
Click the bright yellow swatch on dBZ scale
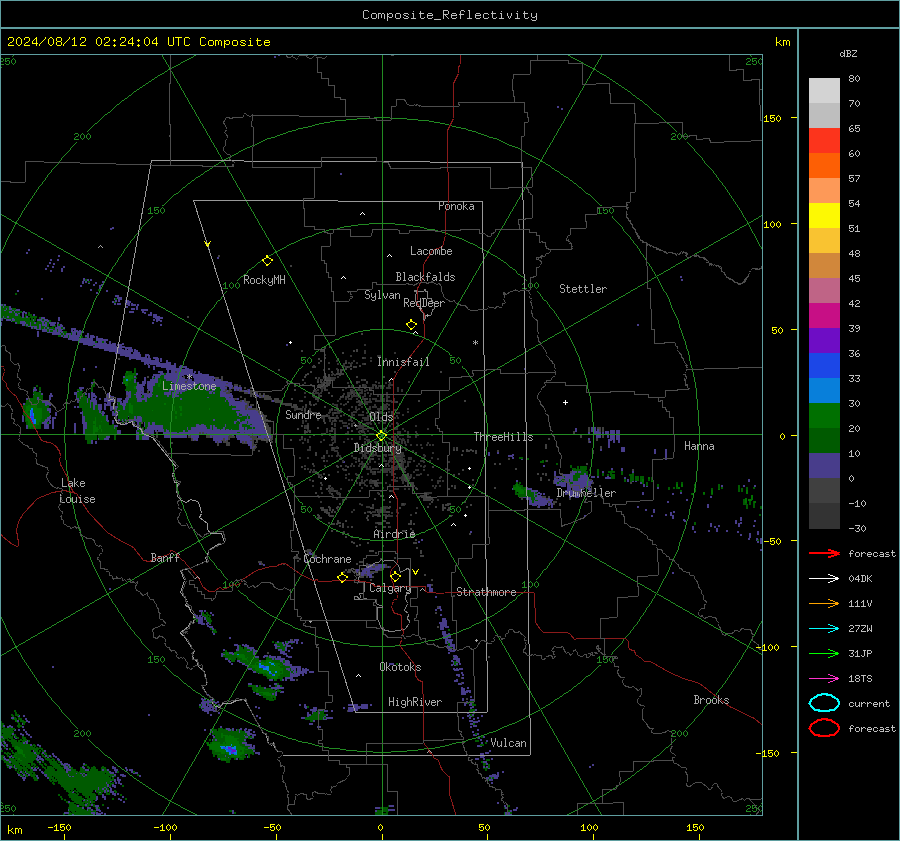tap(824, 215)
